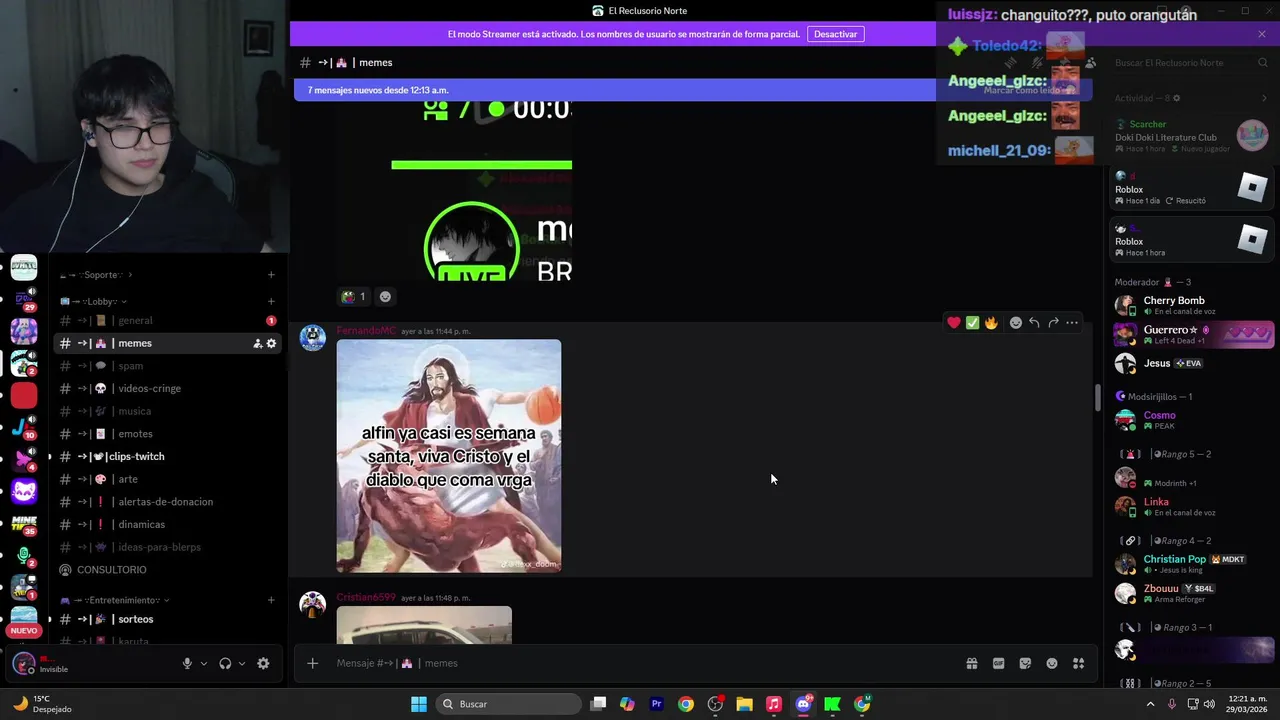Viewport: 1280px width, 720px height.
Task: Open headphone output options arrow
Action: [241, 663]
